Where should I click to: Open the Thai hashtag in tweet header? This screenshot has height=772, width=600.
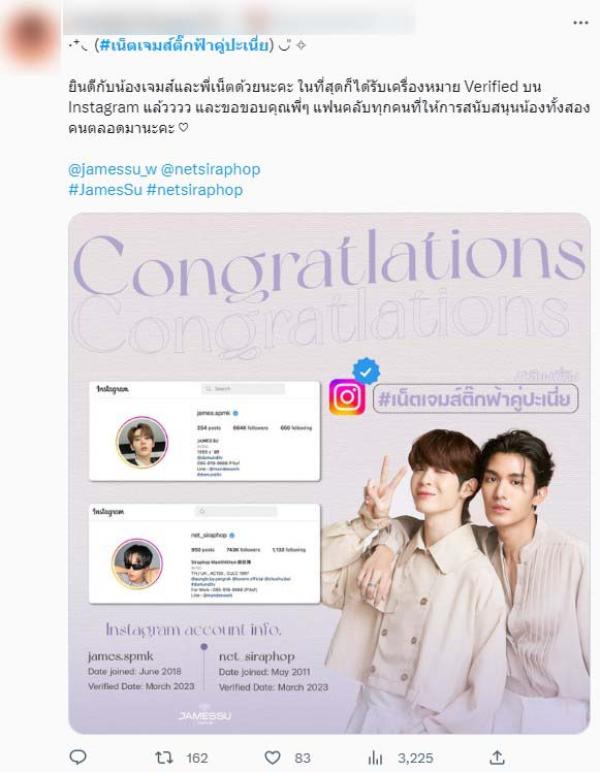(x=185, y=46)
